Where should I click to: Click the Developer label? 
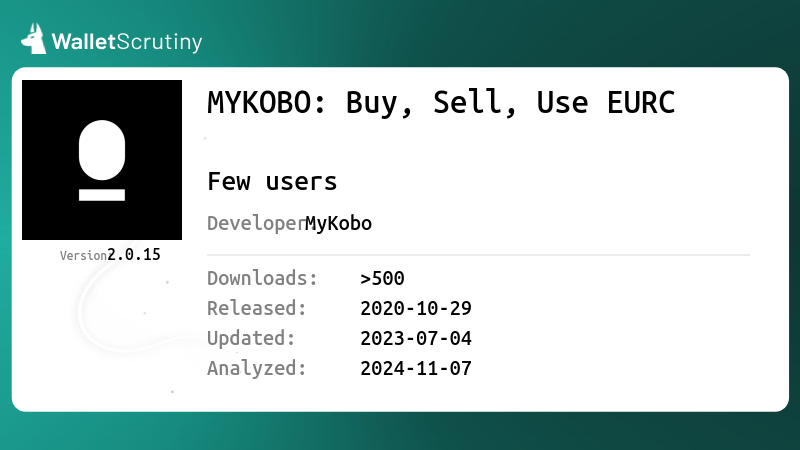pyautogui.click(x=256, y=224)
